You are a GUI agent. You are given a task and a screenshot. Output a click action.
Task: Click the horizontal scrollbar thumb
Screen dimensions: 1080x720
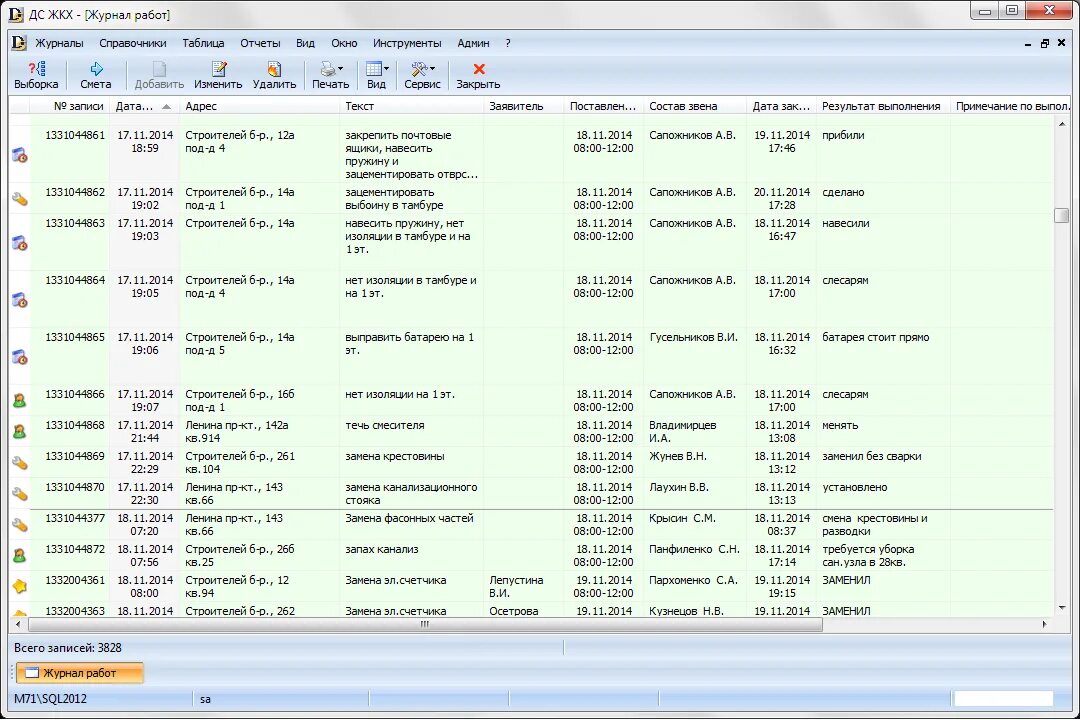(x=425, y=624)
